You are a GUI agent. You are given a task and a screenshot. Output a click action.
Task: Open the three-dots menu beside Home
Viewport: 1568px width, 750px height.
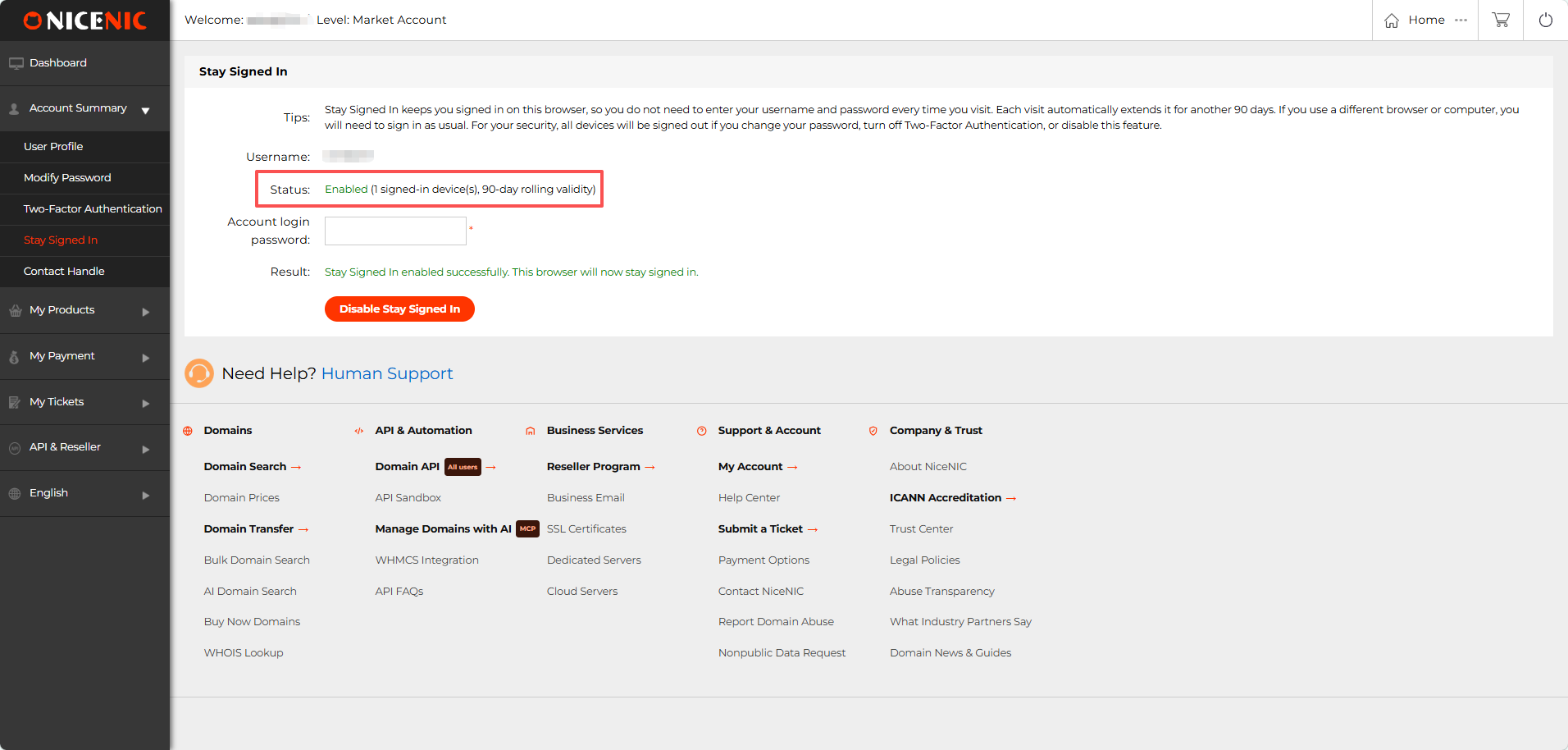point(1461,20)
